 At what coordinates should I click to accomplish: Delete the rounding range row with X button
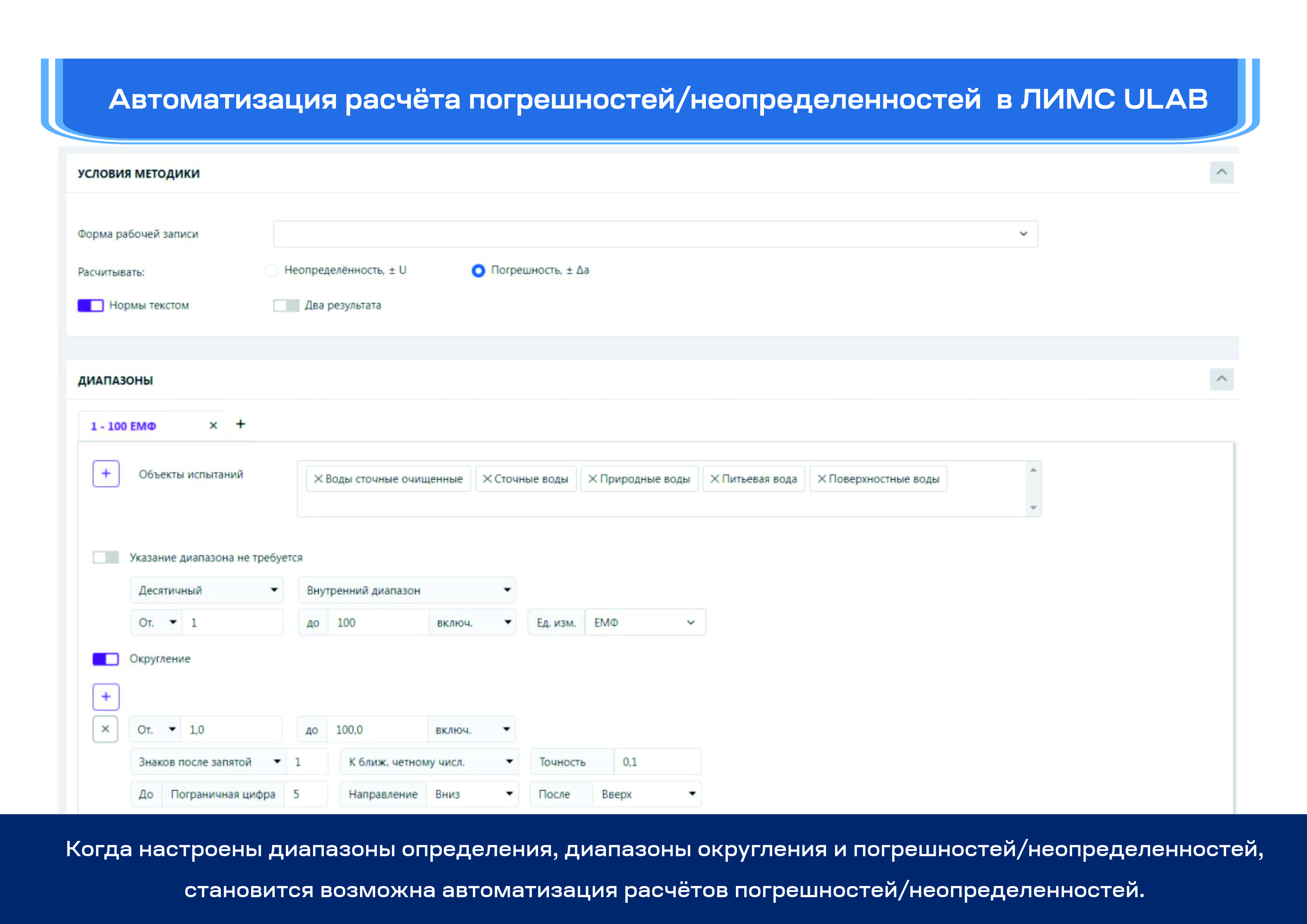tap(105, 729)
